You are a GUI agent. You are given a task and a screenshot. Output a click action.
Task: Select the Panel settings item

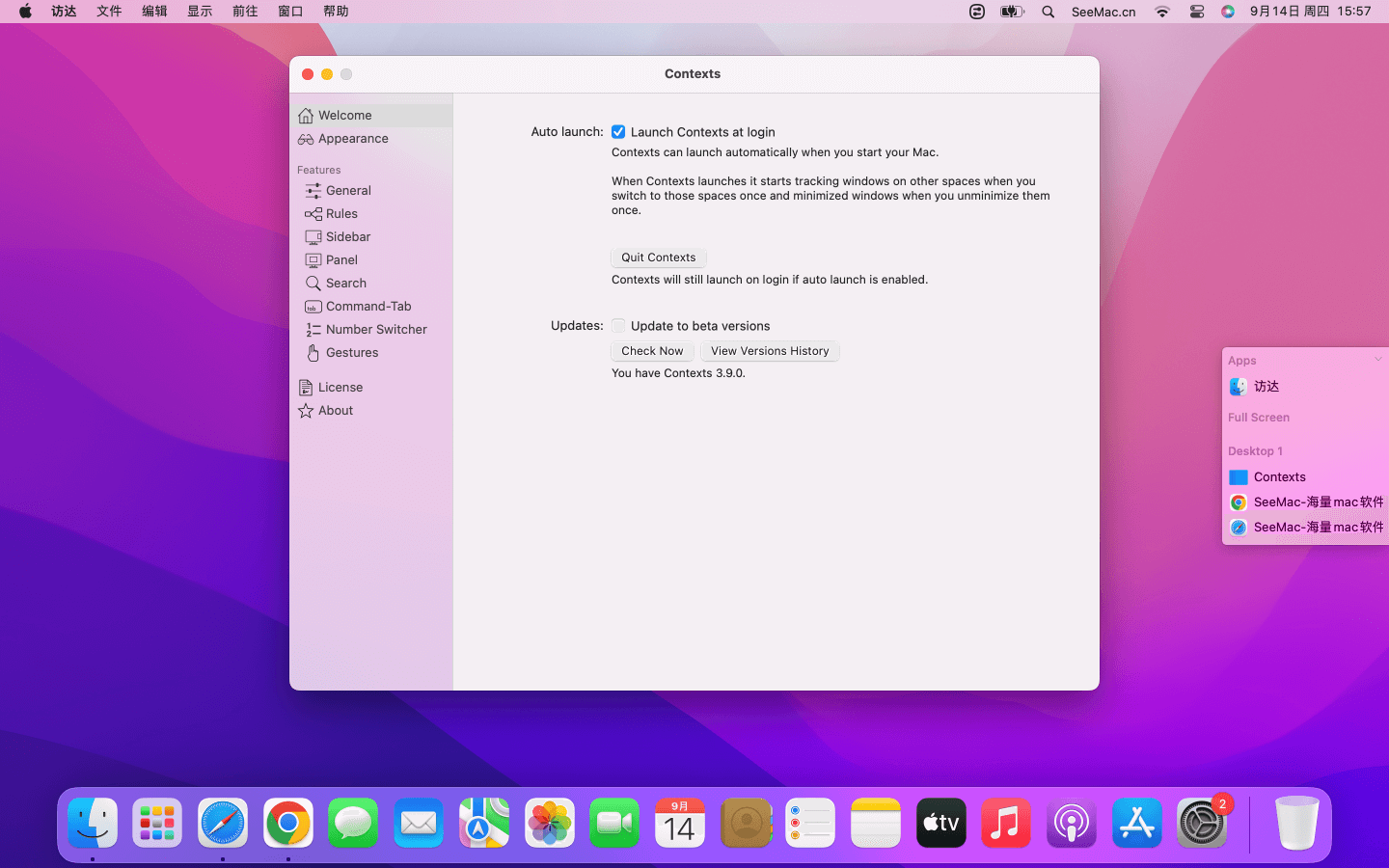point(341,260)
